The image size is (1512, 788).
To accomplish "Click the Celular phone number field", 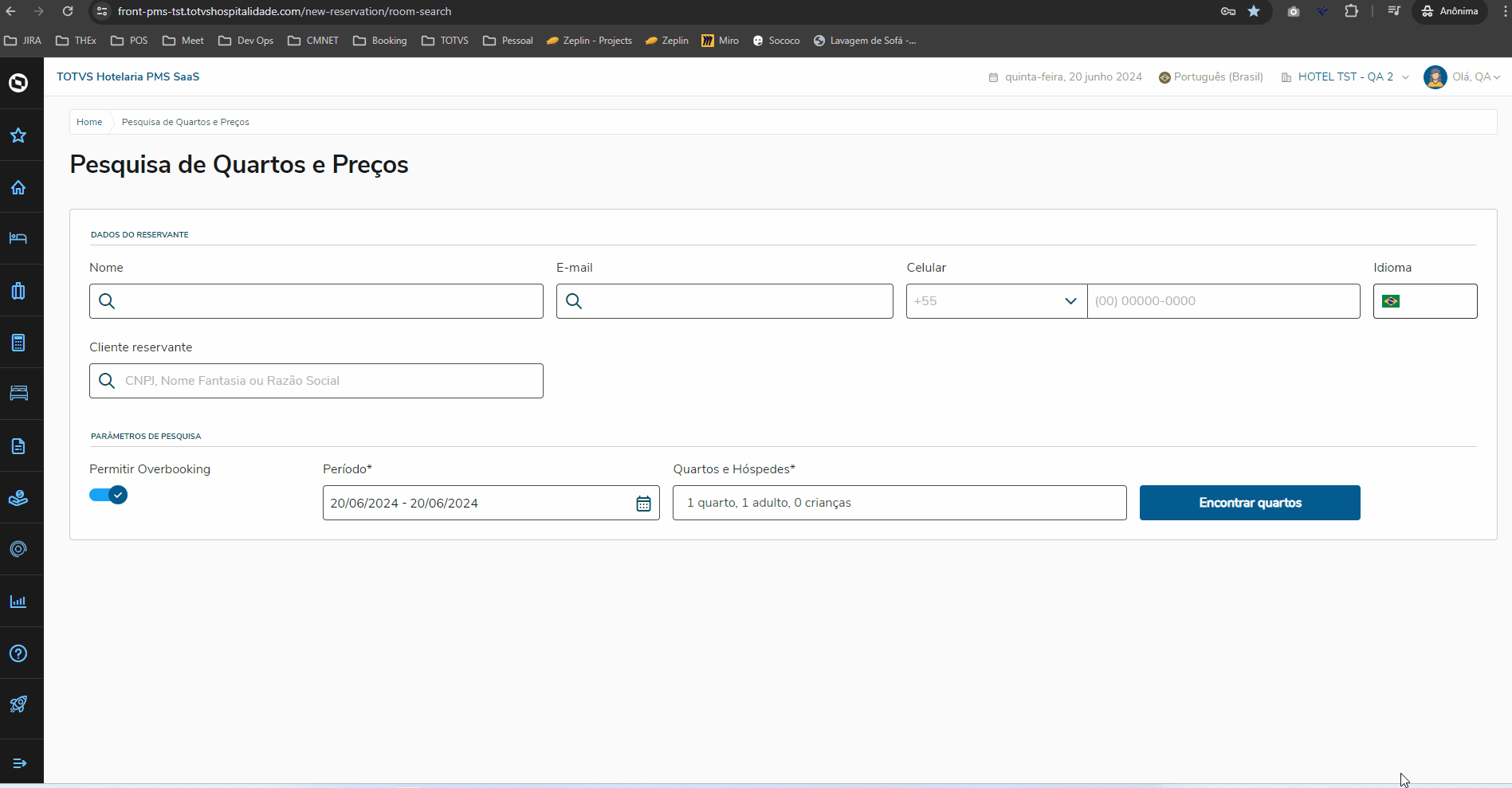I will pos(1223,301).
